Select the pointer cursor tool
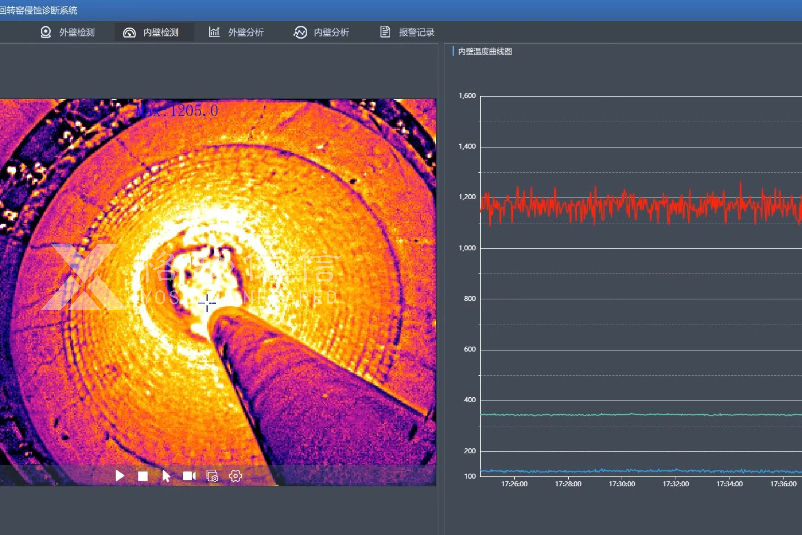Viewport: 802px width, 535px height. 166,476
